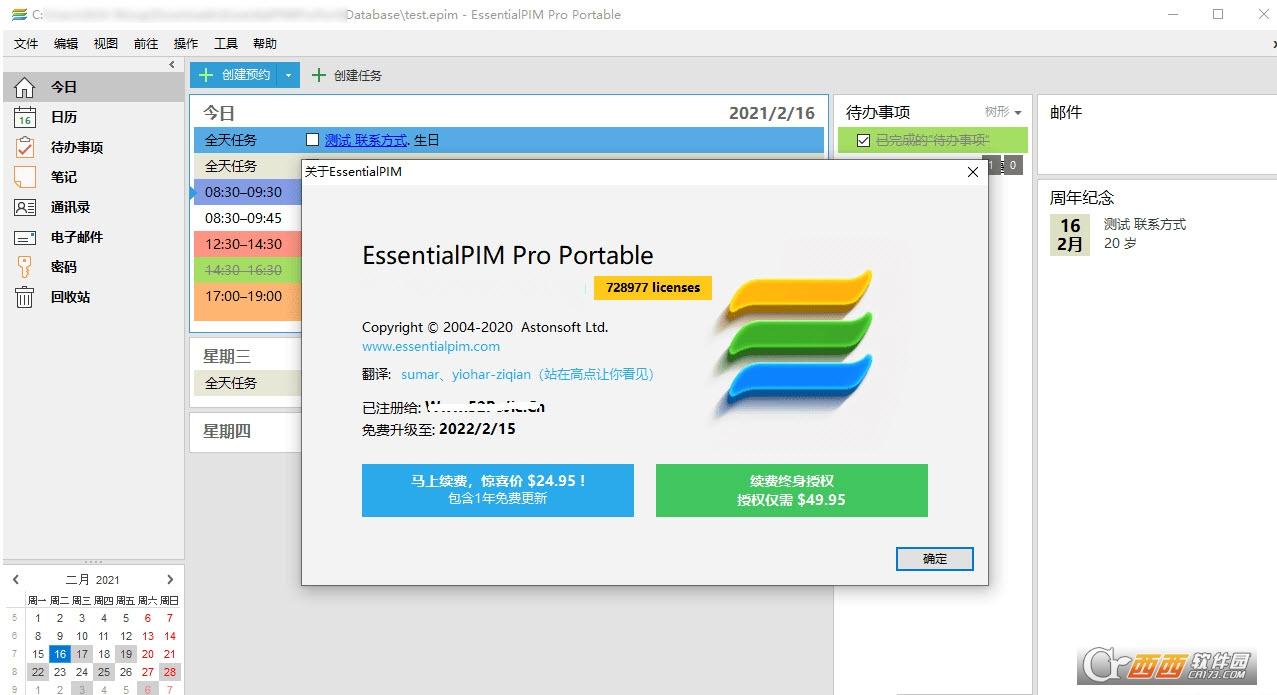The image size is (1277, 695).
Task: Toggle checkbox for 测试 联系方式 生日 task
Action: point(312,140)
